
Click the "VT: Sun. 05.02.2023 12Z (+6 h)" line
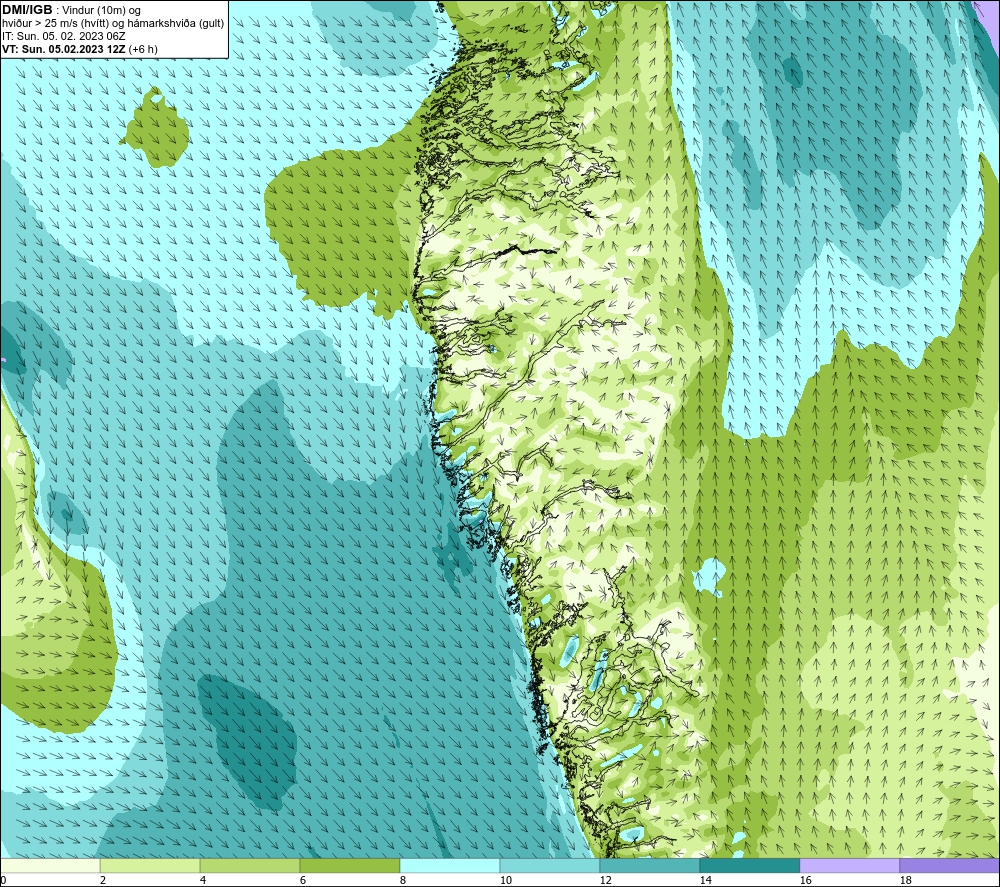click(x=80, y=49)
